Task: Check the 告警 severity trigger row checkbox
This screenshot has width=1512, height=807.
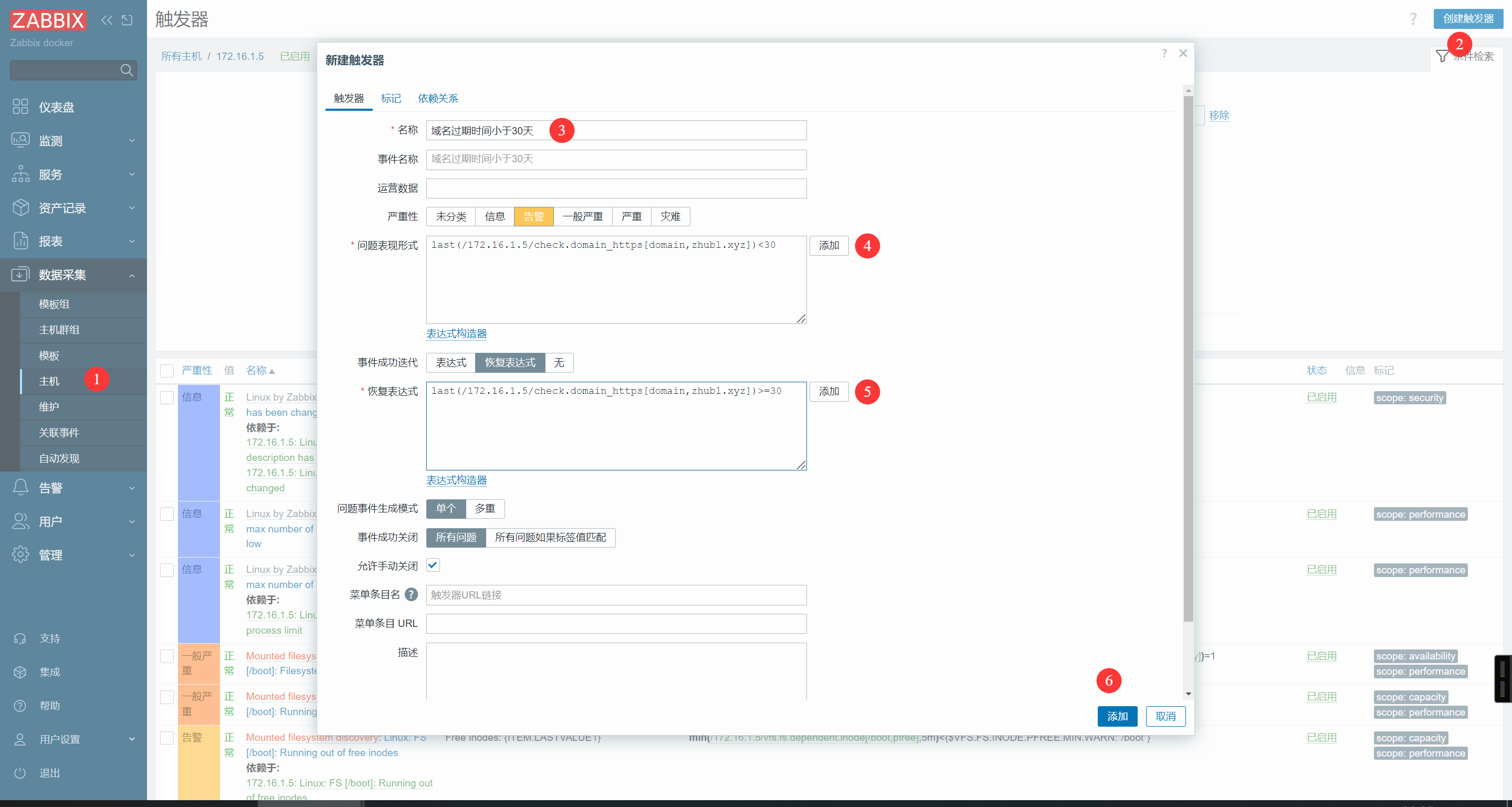Action: coord(167,738)
